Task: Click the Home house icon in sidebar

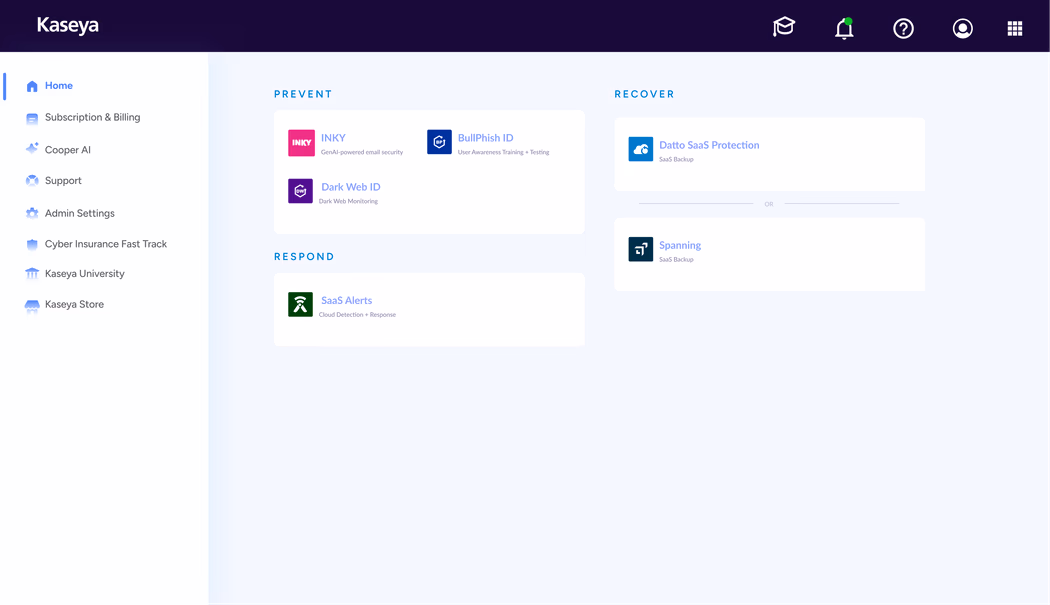Action: click(31, 86)
